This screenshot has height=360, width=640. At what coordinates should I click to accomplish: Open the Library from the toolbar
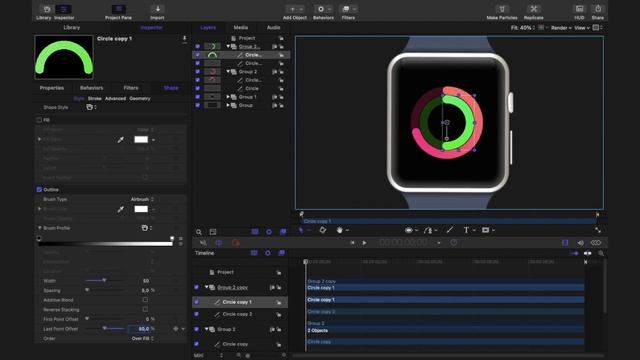46,9
